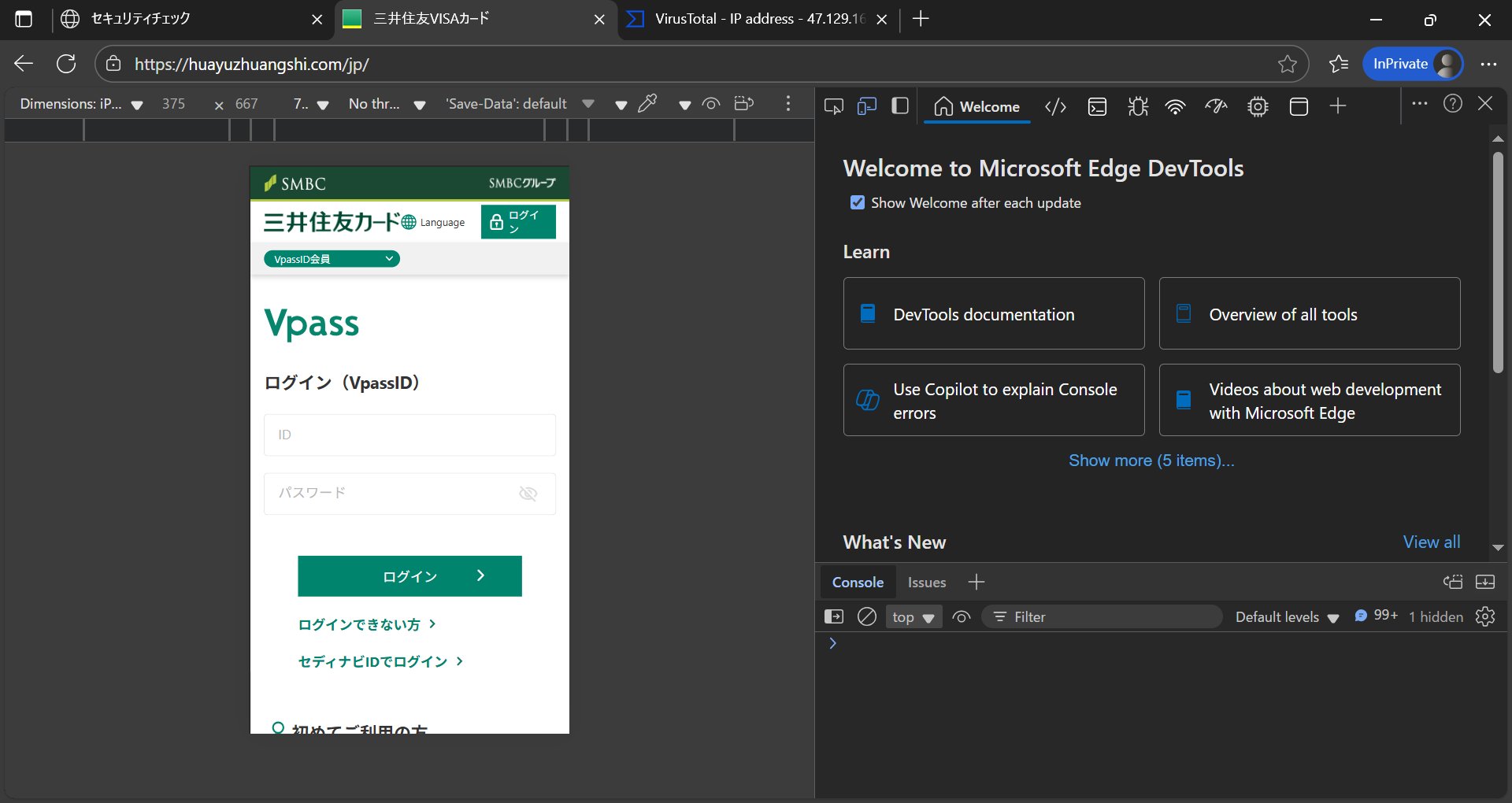1512x803 pixels.
Task: Open the Network panel wifi icon
Action: pyautogui.click(x=1176, y=106)
